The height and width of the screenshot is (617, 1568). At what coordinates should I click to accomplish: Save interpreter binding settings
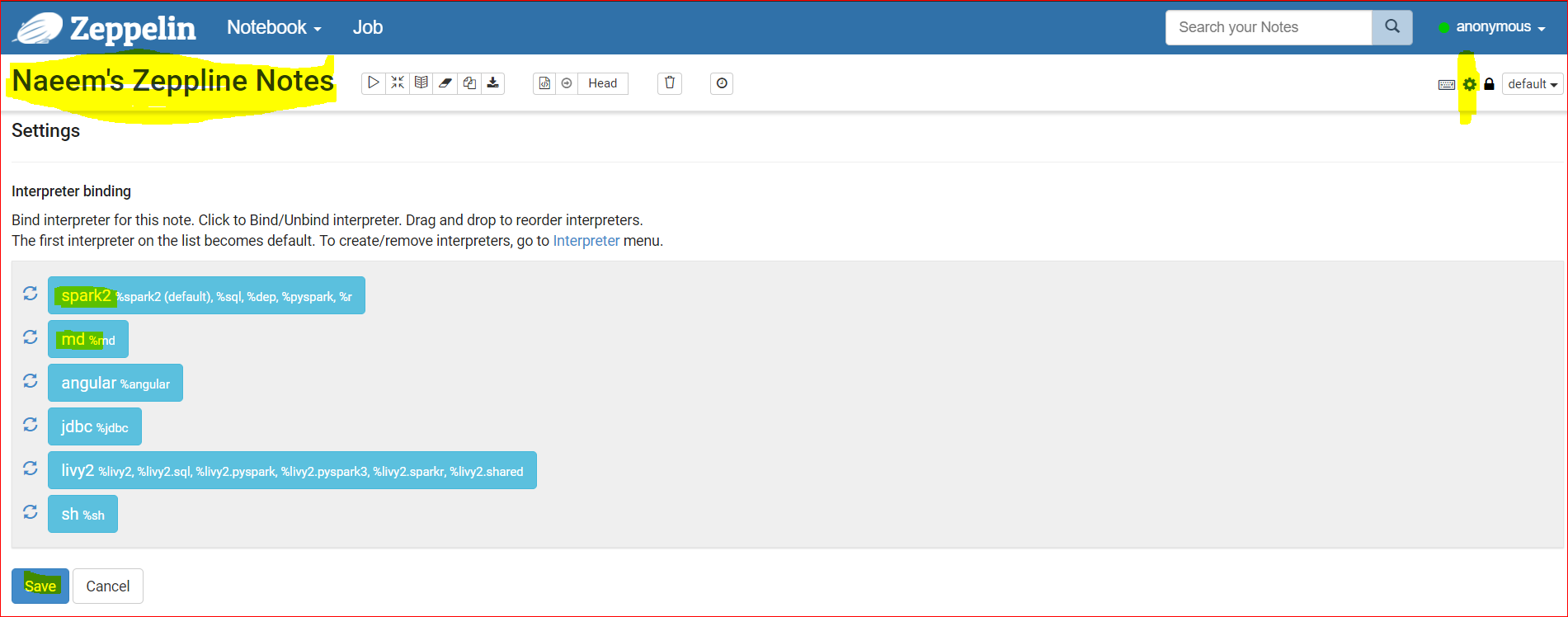[x=40, y=586]
